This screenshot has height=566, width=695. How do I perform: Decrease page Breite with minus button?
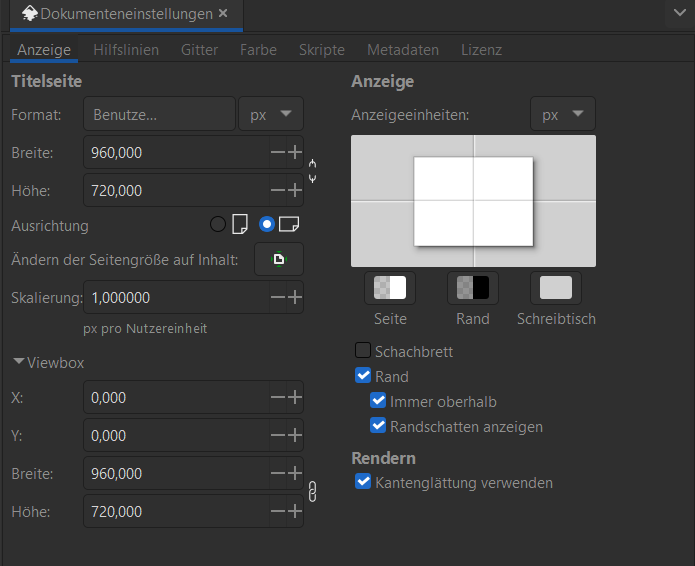[278, 152]
